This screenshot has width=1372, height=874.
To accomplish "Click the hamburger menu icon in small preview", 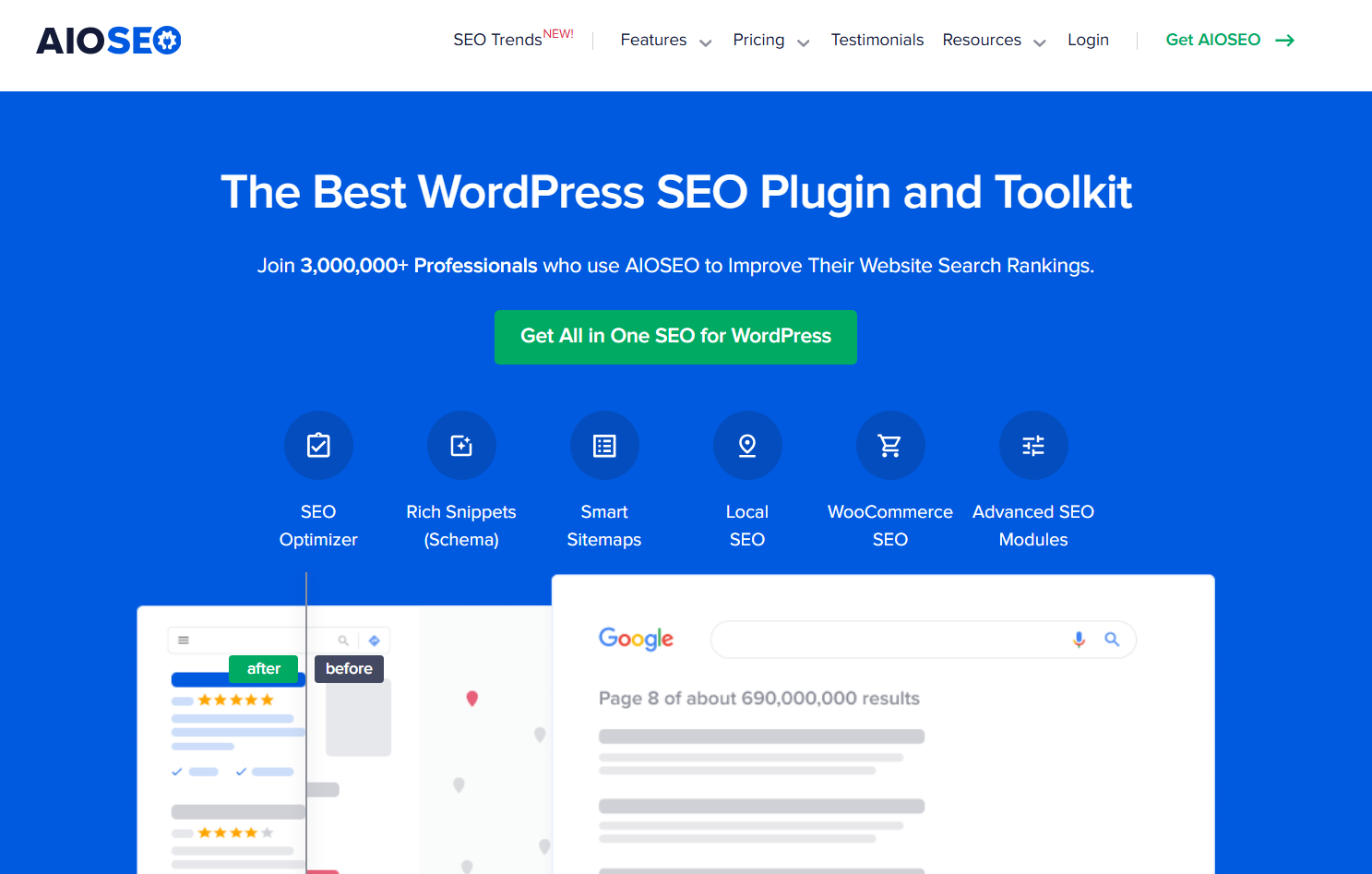I will click(x=184, y=640).
